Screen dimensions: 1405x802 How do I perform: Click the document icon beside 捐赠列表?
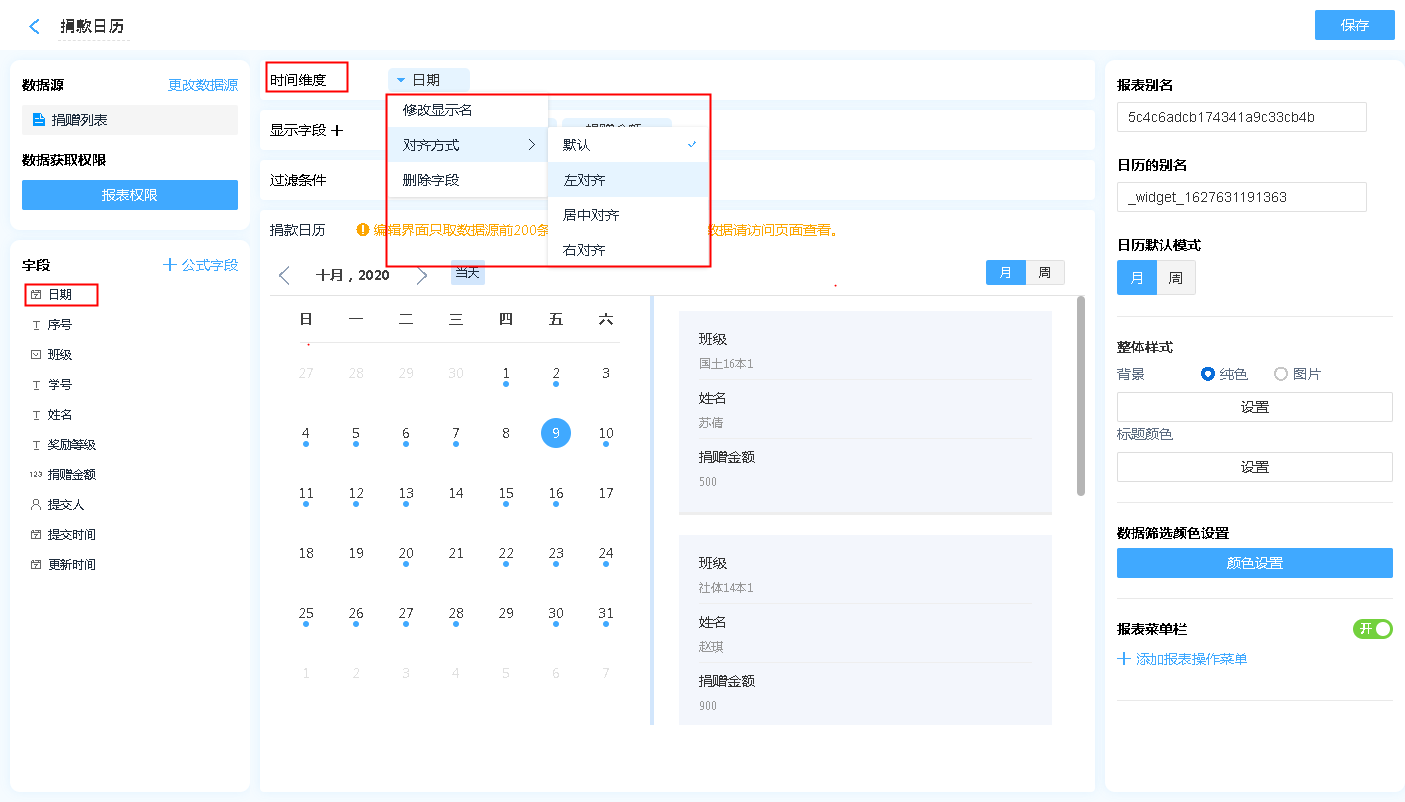click(38, 120)
